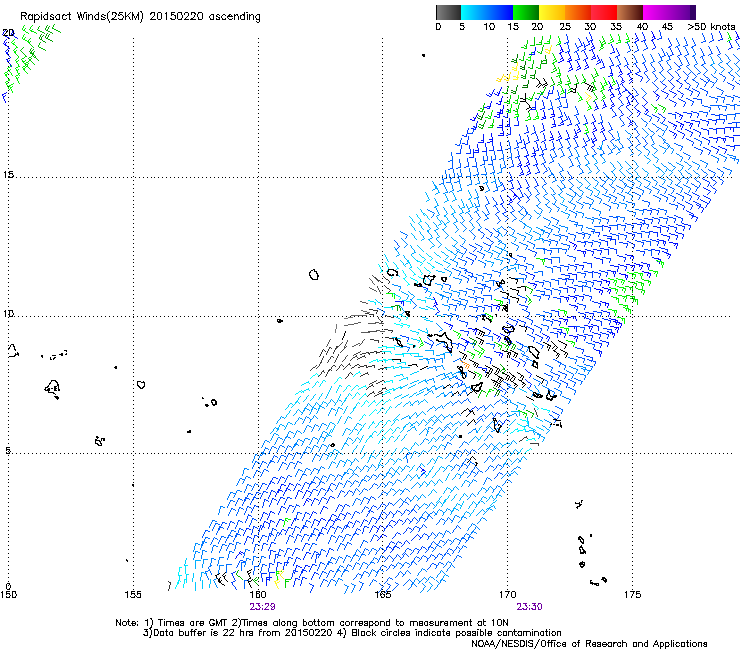
Task: Click the 20 latitude axis label
Action: pyautogui.click(x=8, y=33)
